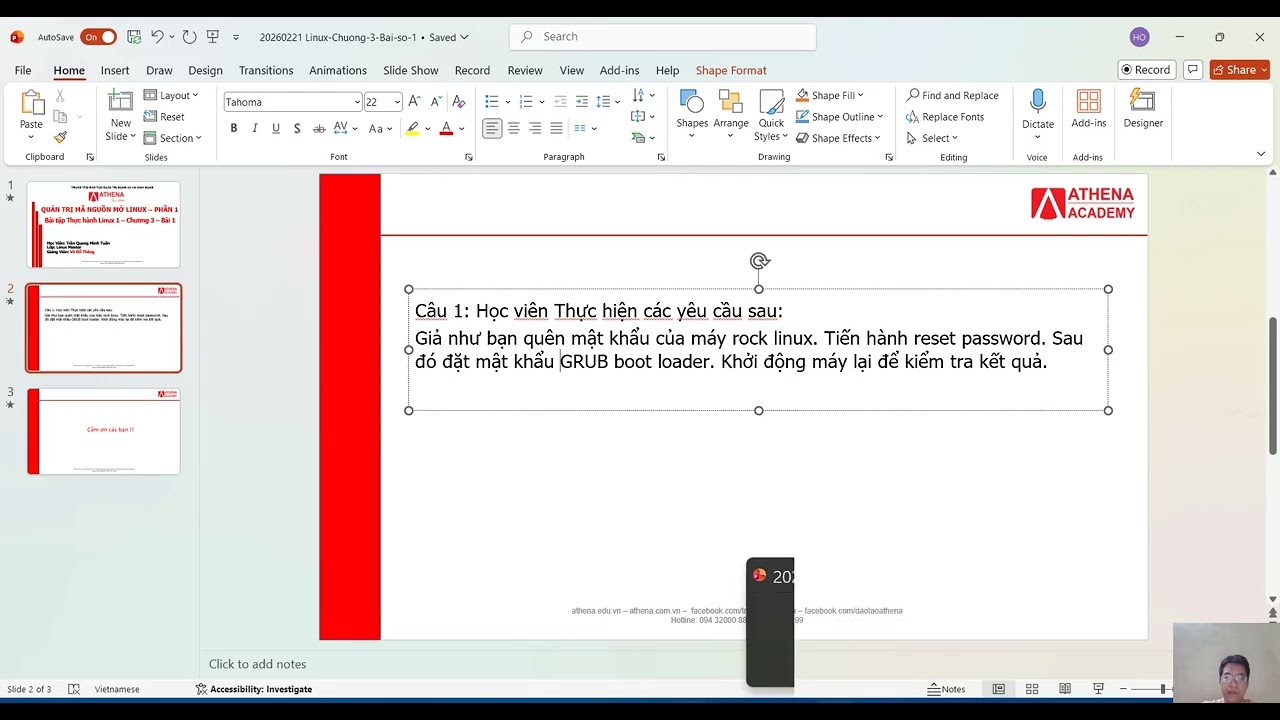Paste clipboard contents with Paste icon
Viewport: 1280px width, 720px height.
pyautogui.click(x=31, y=103)
